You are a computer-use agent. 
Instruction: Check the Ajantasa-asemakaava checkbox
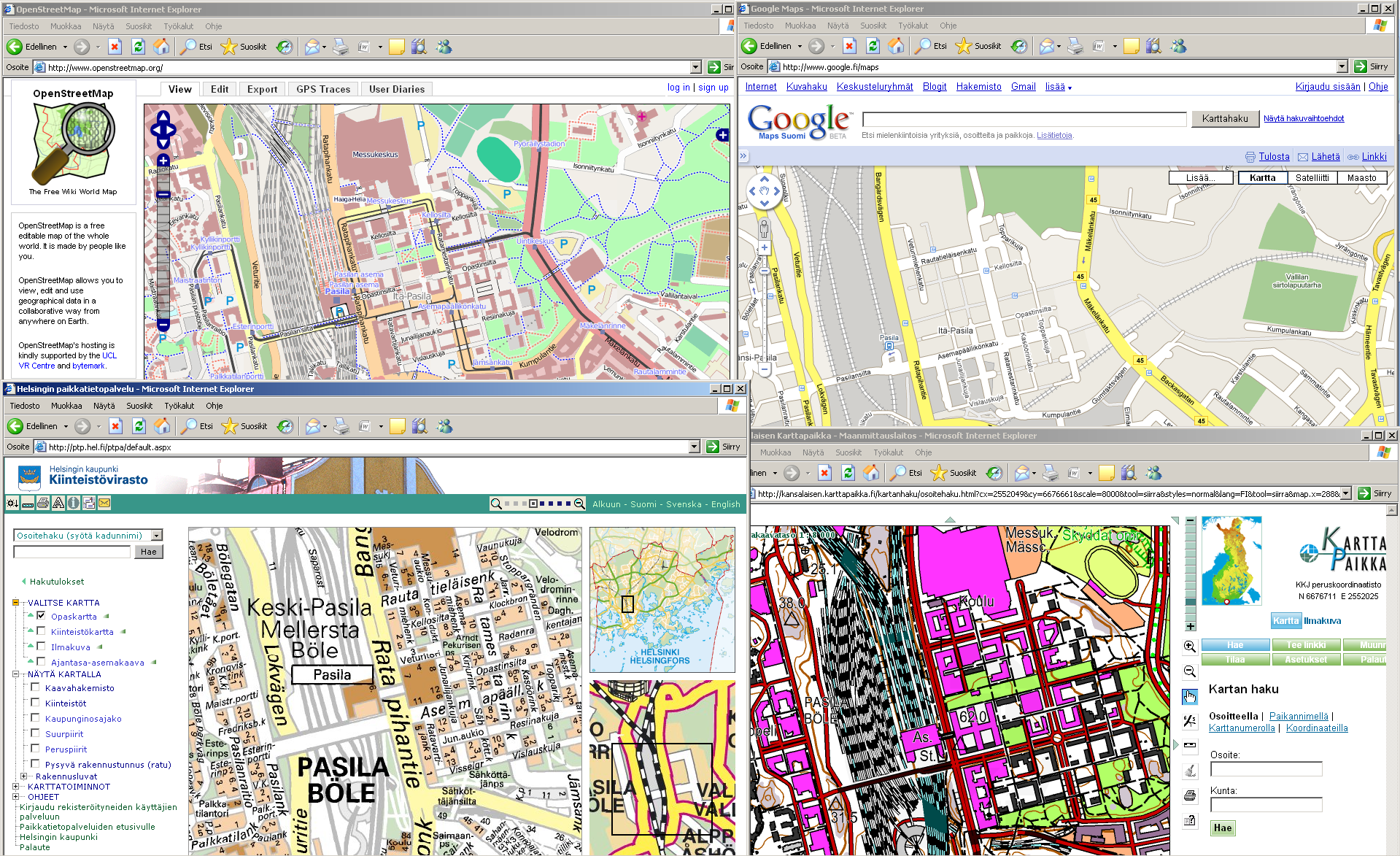tap(41, 662)
